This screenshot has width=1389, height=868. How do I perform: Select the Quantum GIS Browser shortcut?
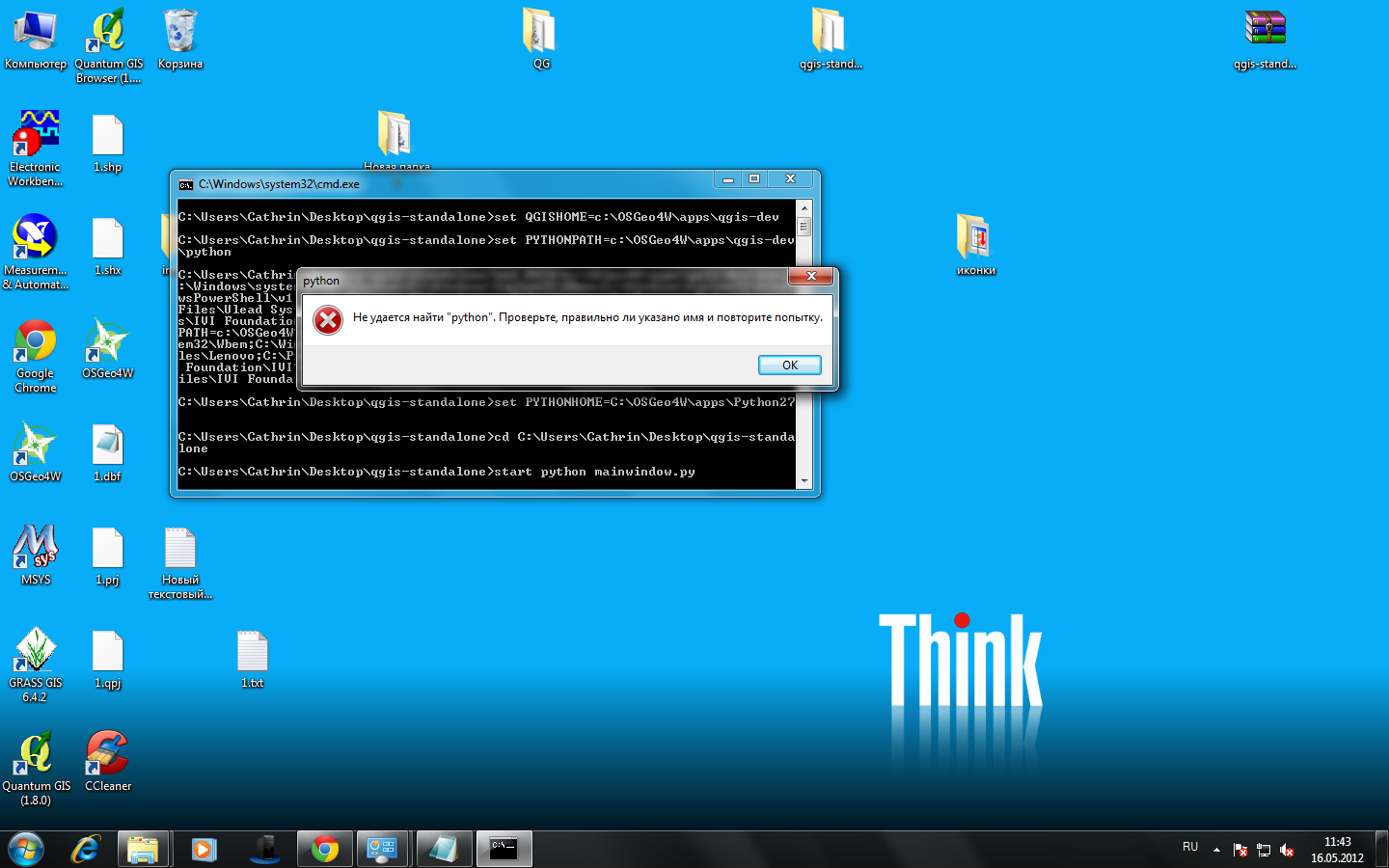tap(108, 46)
